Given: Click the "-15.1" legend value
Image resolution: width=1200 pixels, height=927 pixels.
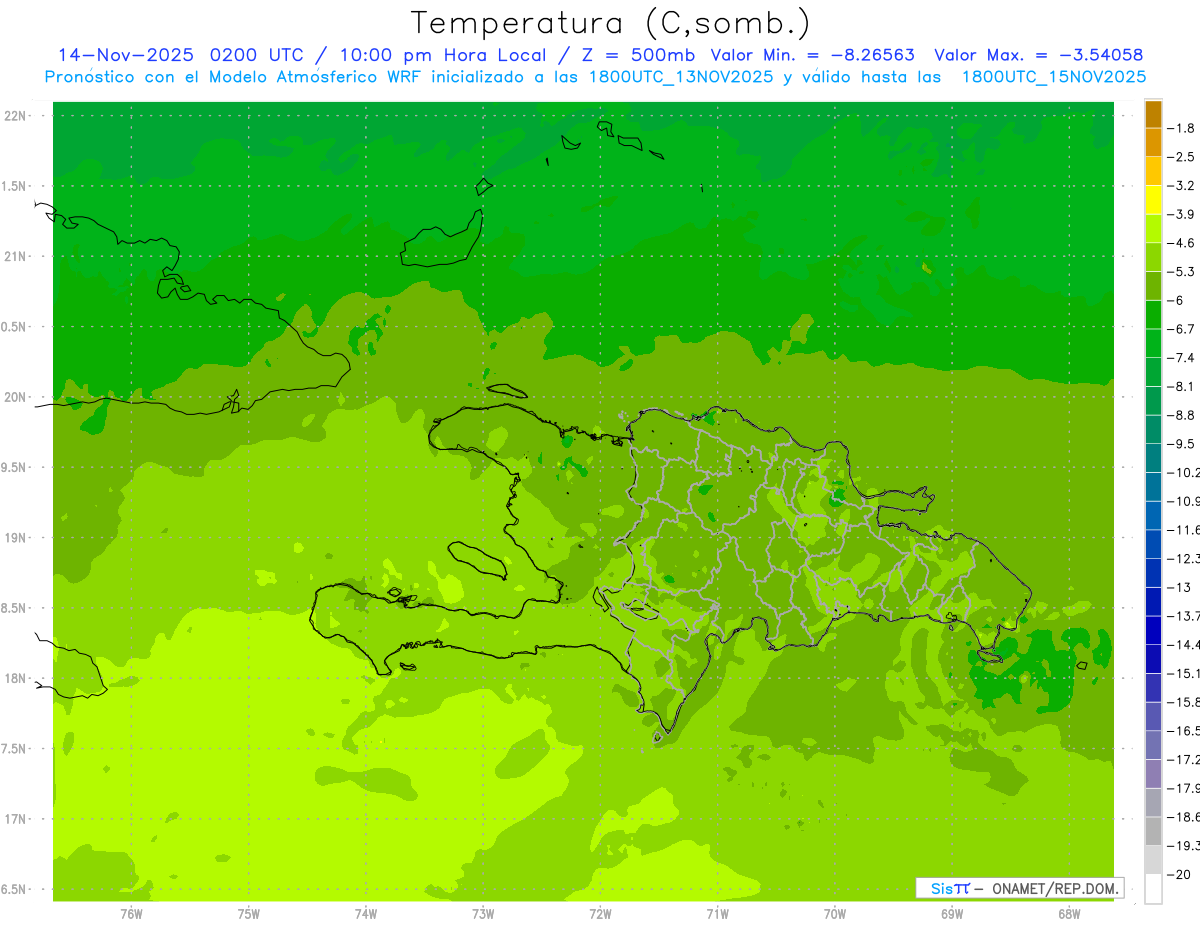Looking at the screenshot, I should point(1183,674).
